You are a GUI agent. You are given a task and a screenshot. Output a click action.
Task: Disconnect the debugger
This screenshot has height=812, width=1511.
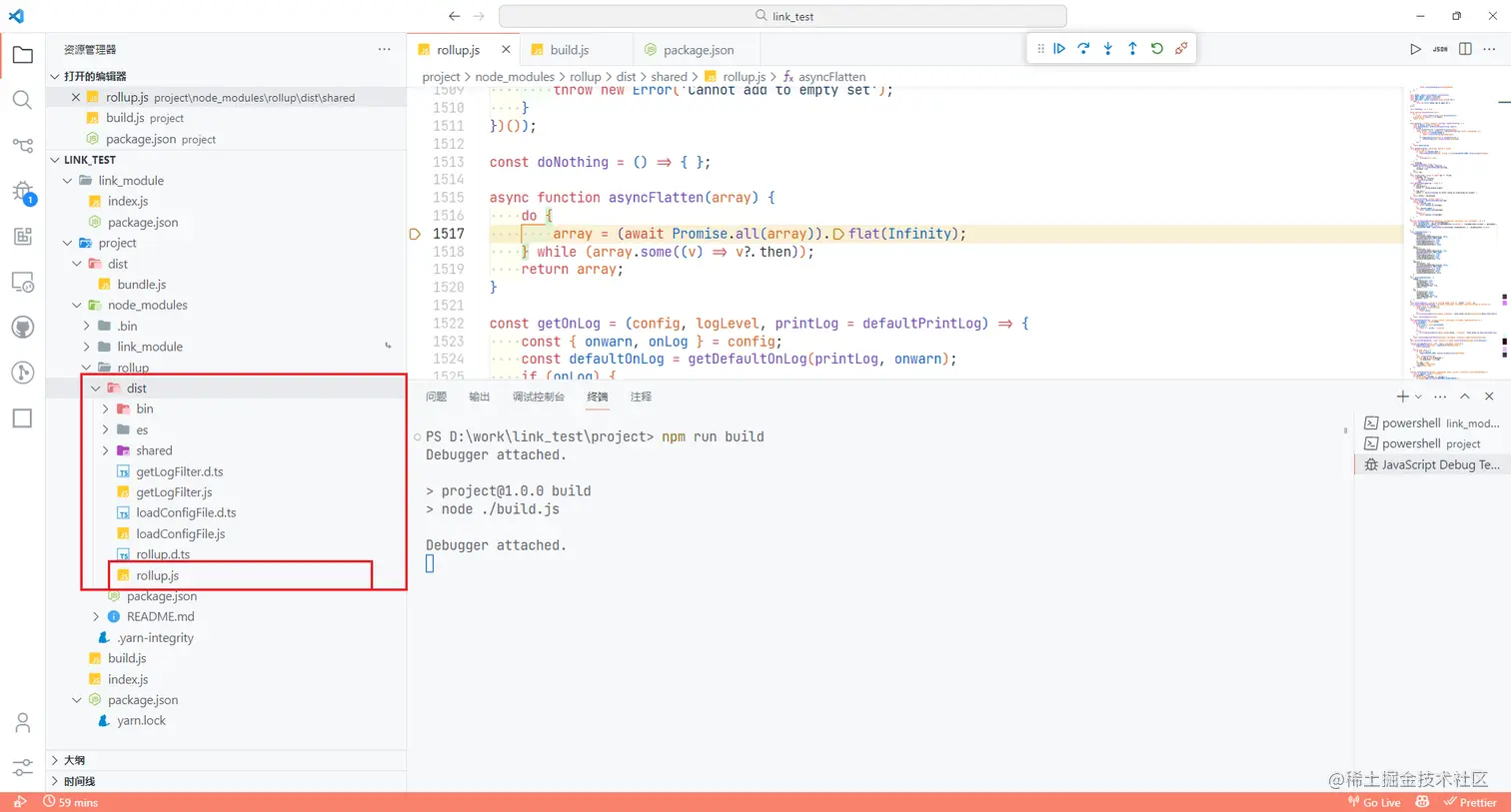1181,47
